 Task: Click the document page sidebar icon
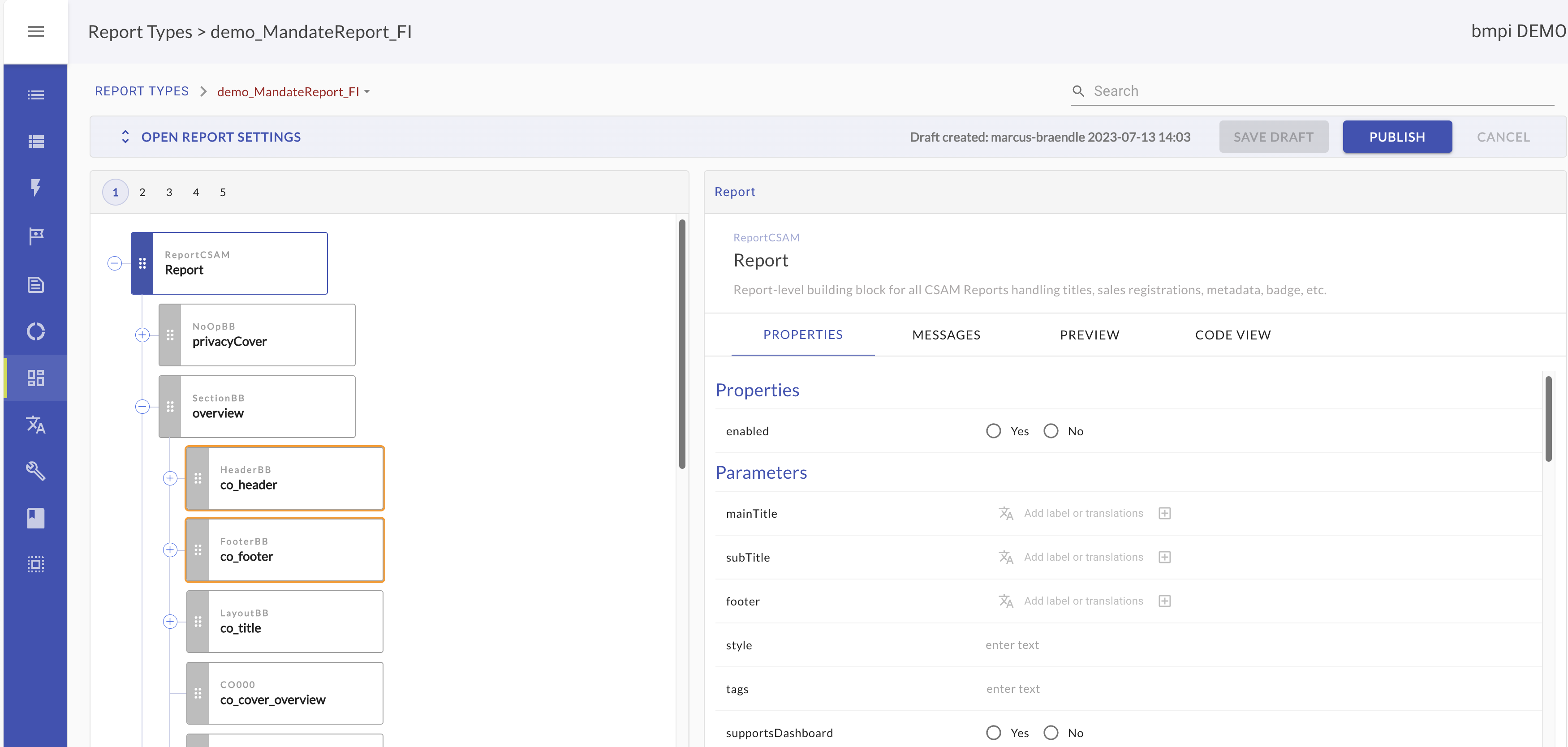pyautogui.click(x=35, y=285)
